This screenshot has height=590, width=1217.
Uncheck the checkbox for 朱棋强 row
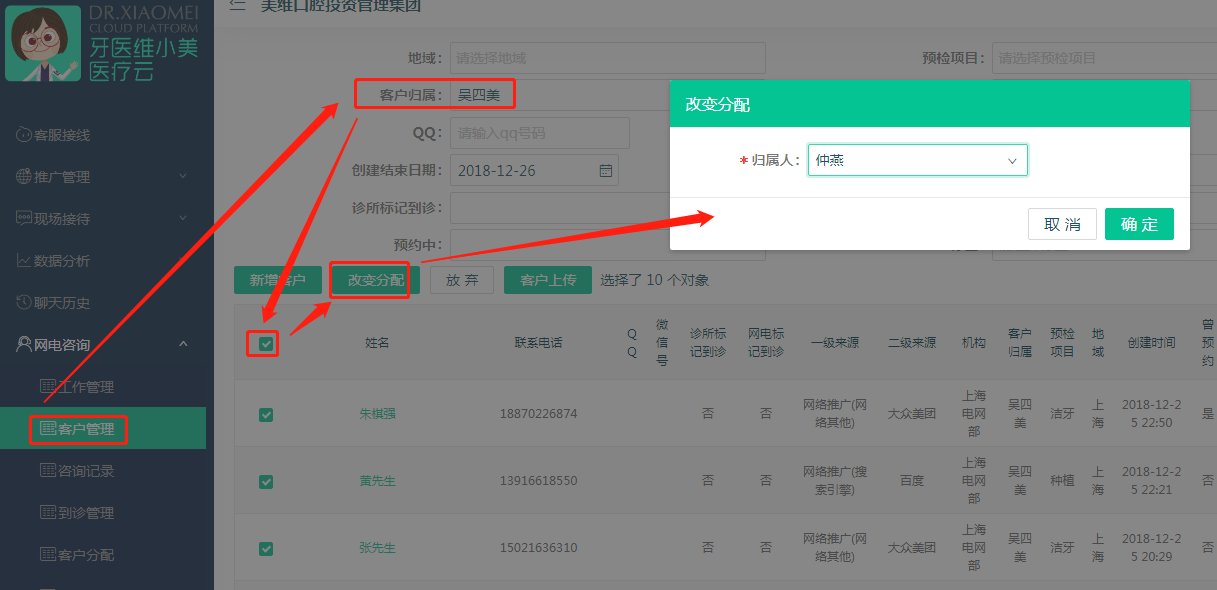click(x=266, y=414)
